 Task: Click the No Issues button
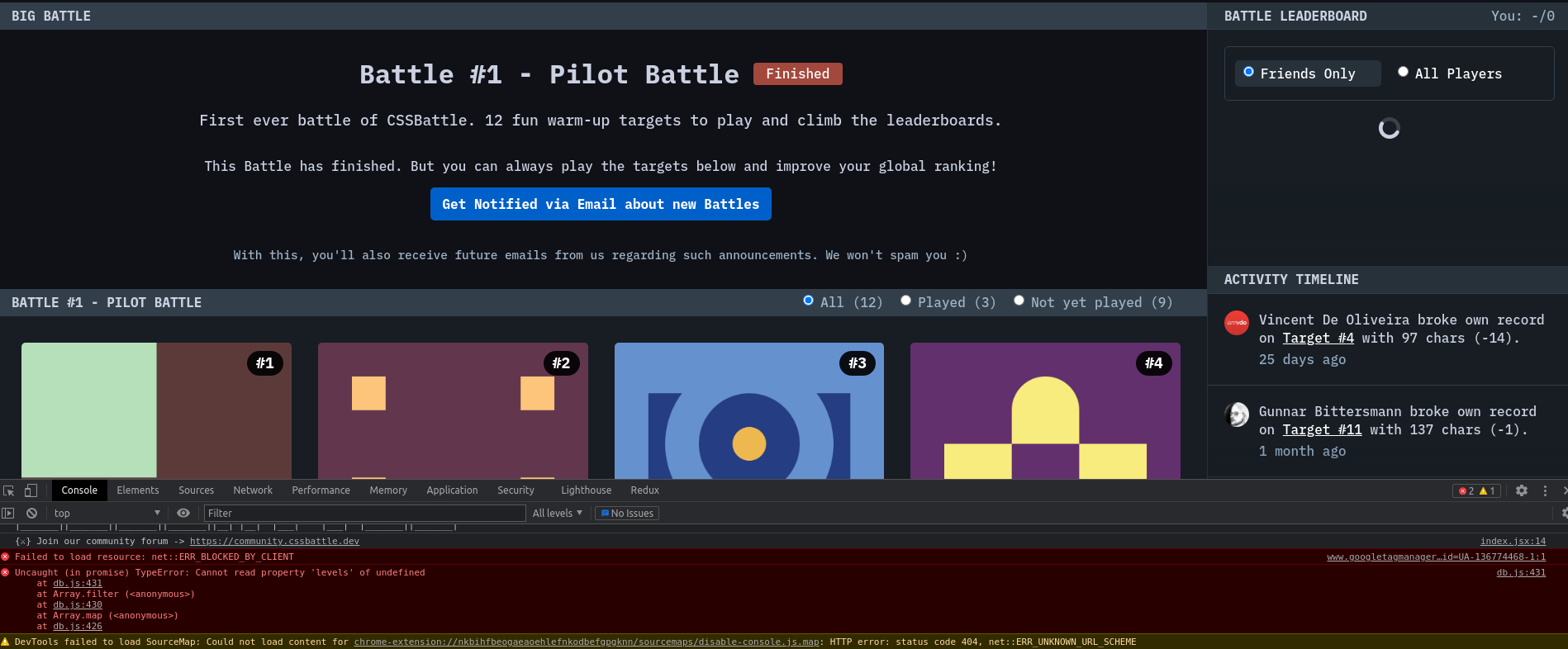pos(627,514)
